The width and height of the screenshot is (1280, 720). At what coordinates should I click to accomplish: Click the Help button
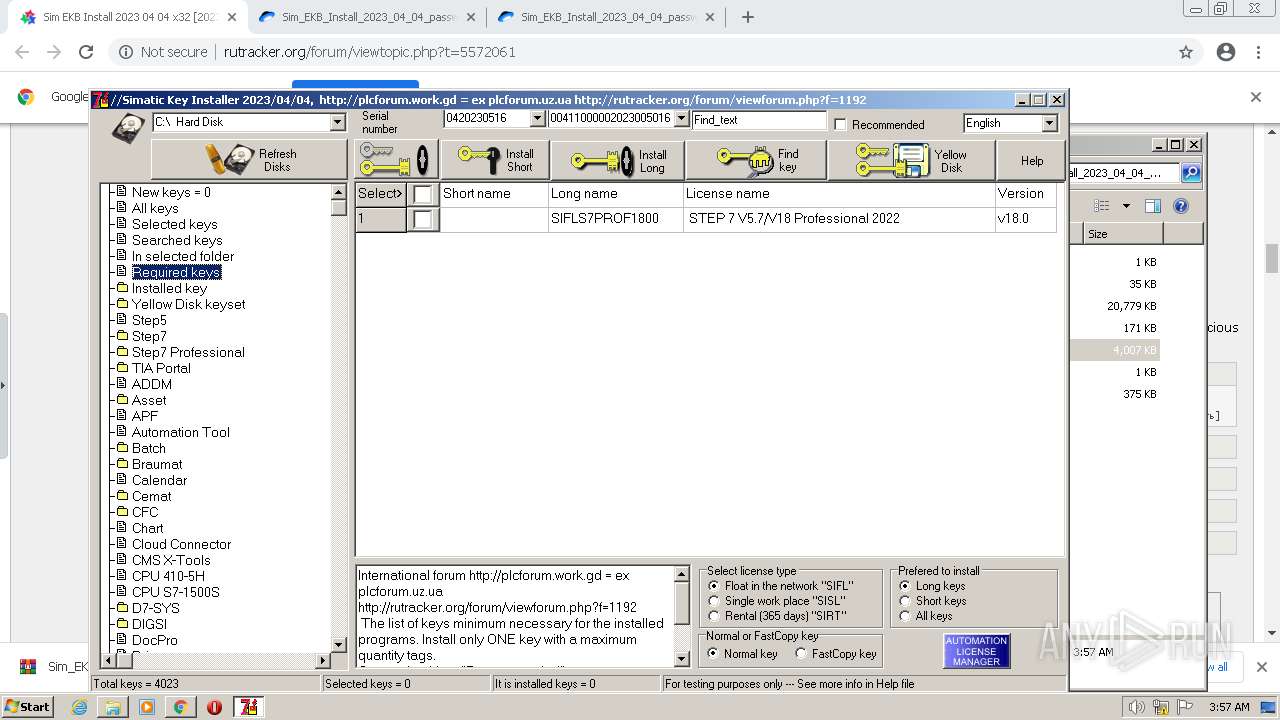click(1032, 160)
